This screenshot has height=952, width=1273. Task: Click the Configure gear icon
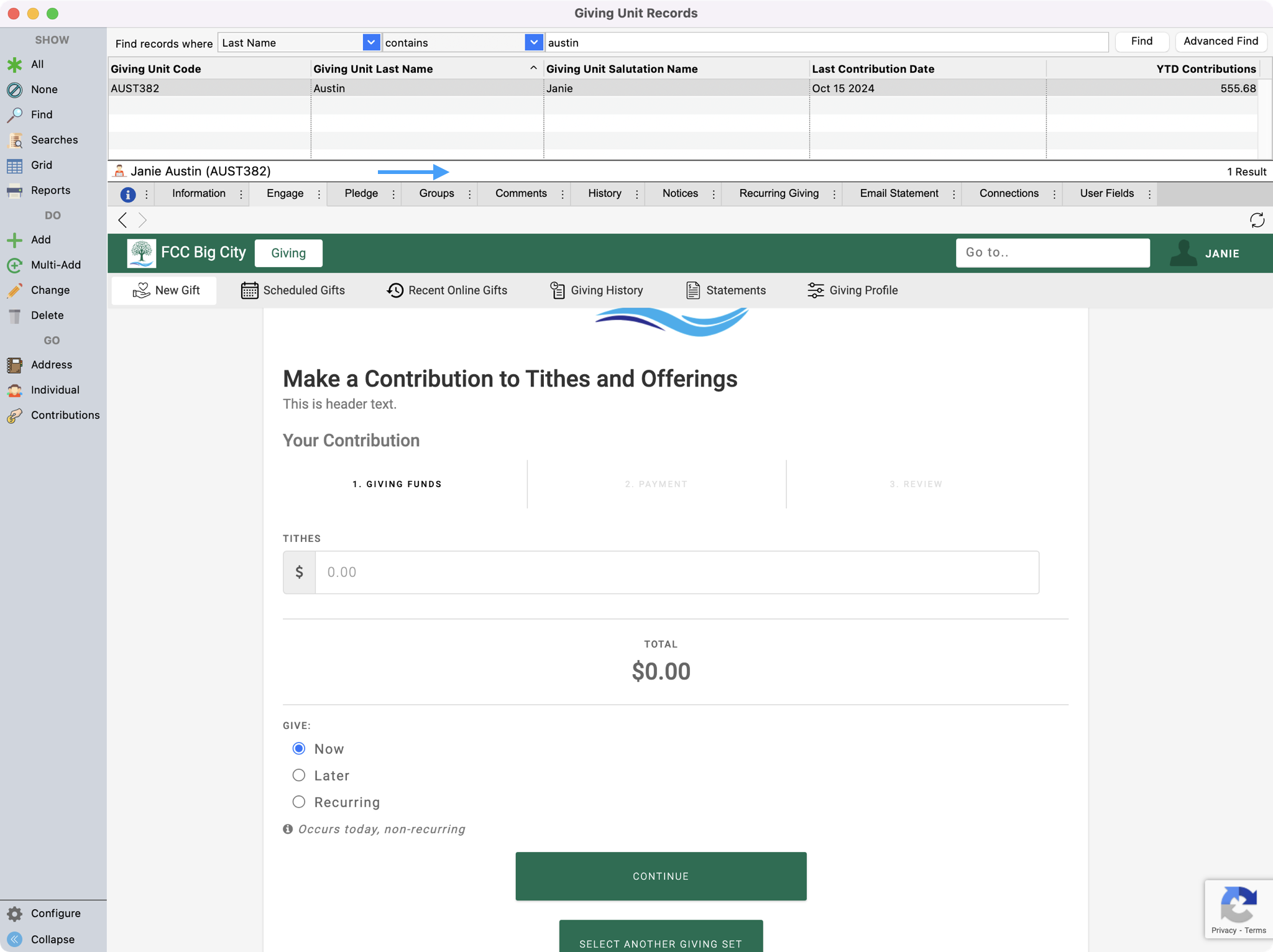click(x=15, y=913)
